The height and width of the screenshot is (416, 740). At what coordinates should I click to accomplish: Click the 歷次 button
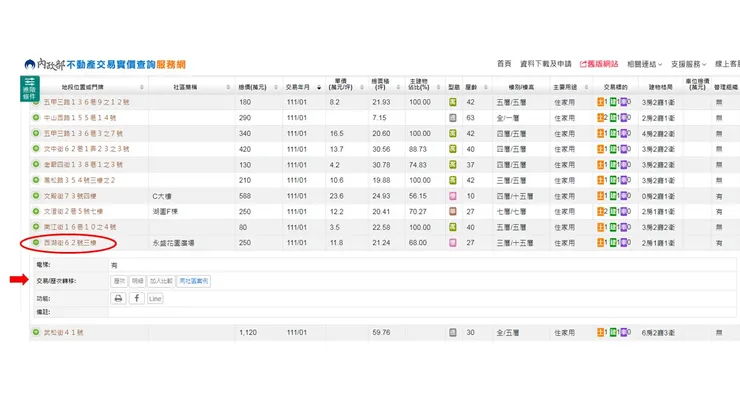pos(119,281)
